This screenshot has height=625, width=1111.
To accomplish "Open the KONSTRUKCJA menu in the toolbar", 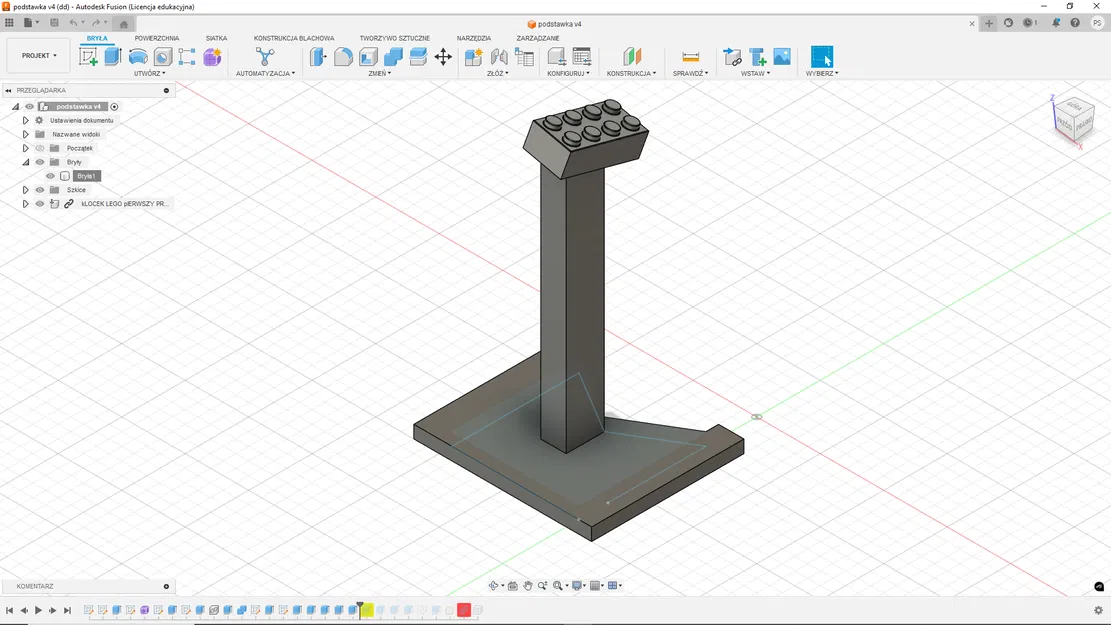I will pyautogui.click(x=632, y=72).
